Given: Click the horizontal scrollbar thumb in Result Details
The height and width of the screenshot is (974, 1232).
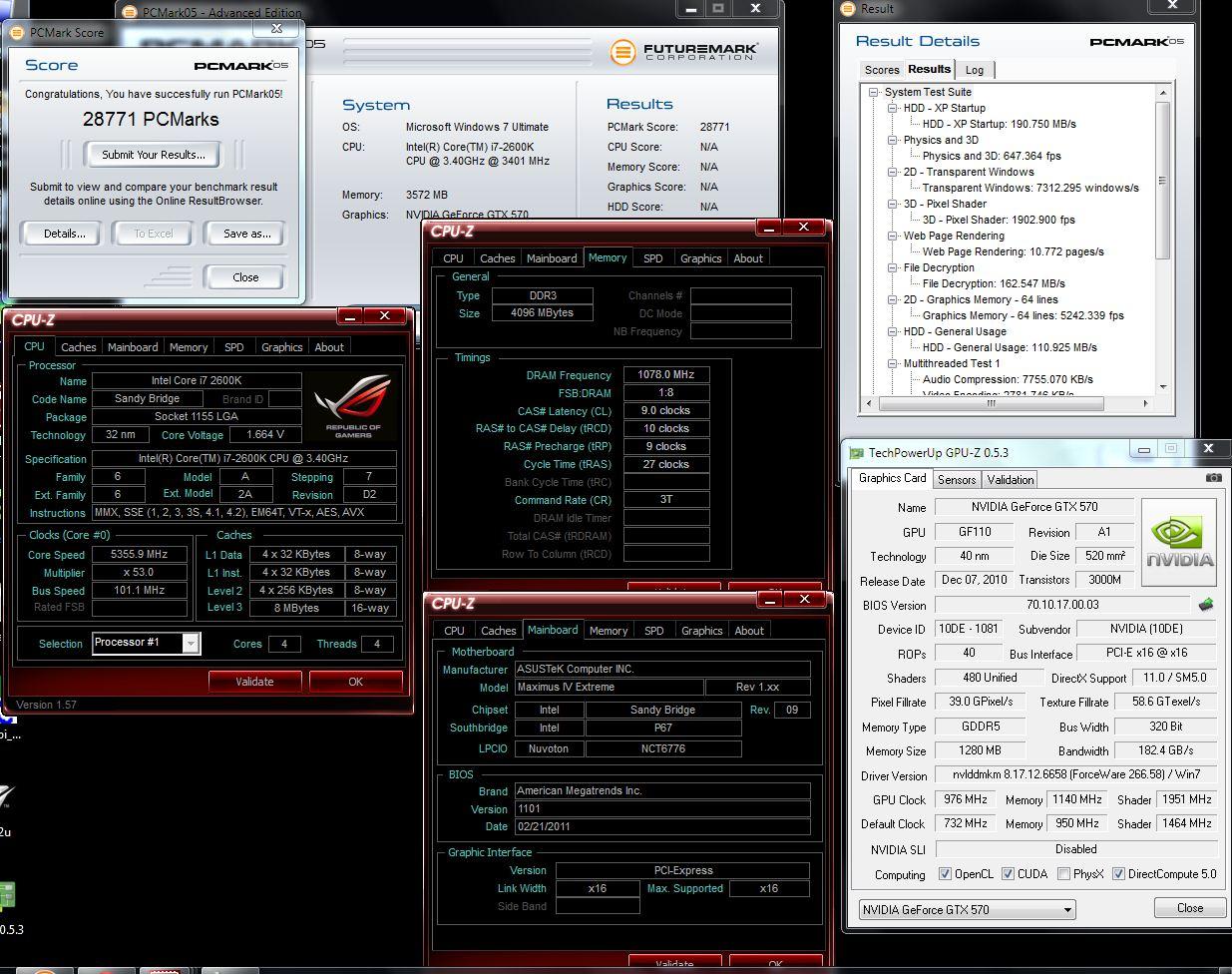Looking at the screenshot, I should click(992, 403).
